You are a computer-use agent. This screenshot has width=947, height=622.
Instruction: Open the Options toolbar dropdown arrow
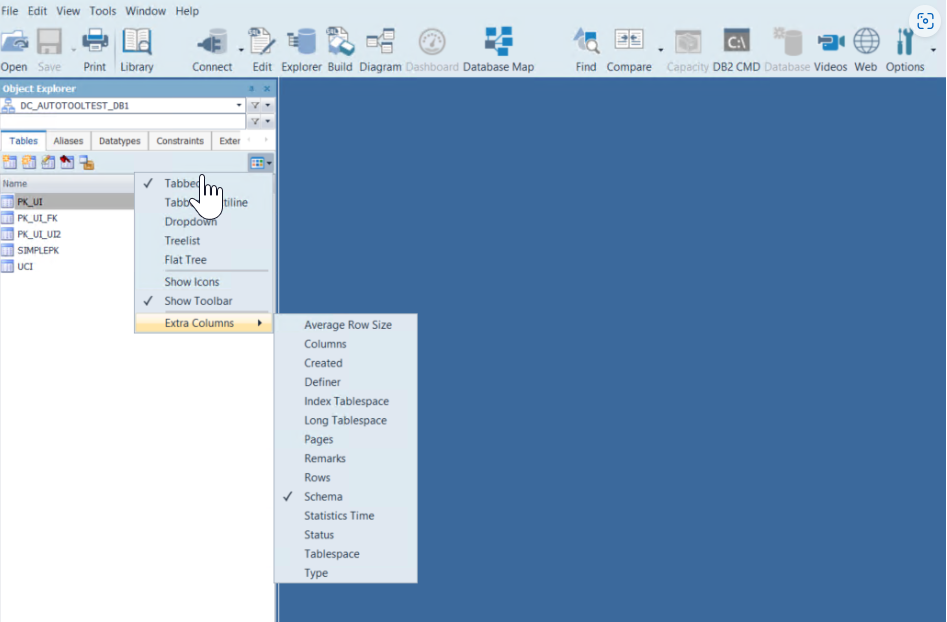pyautogui.click(x=934, y=49)
